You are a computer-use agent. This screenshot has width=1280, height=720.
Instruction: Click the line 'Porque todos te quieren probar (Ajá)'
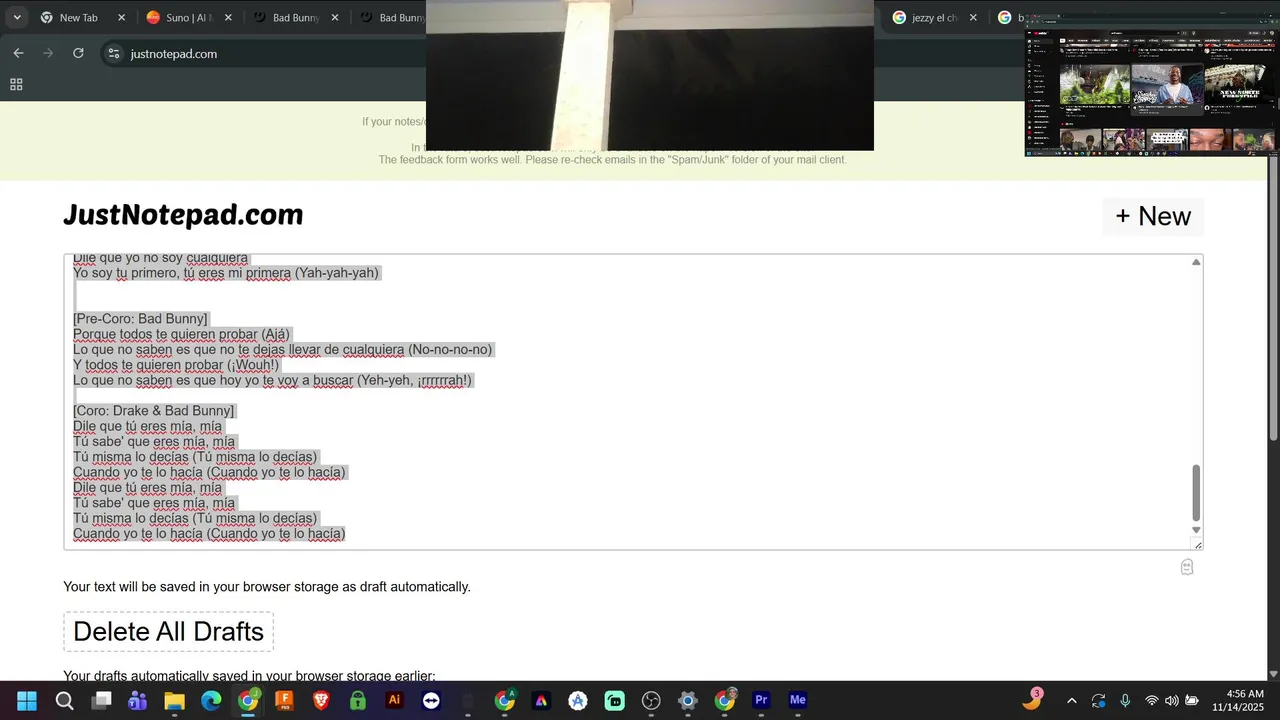pyautogui.click(x=181, y=334)
